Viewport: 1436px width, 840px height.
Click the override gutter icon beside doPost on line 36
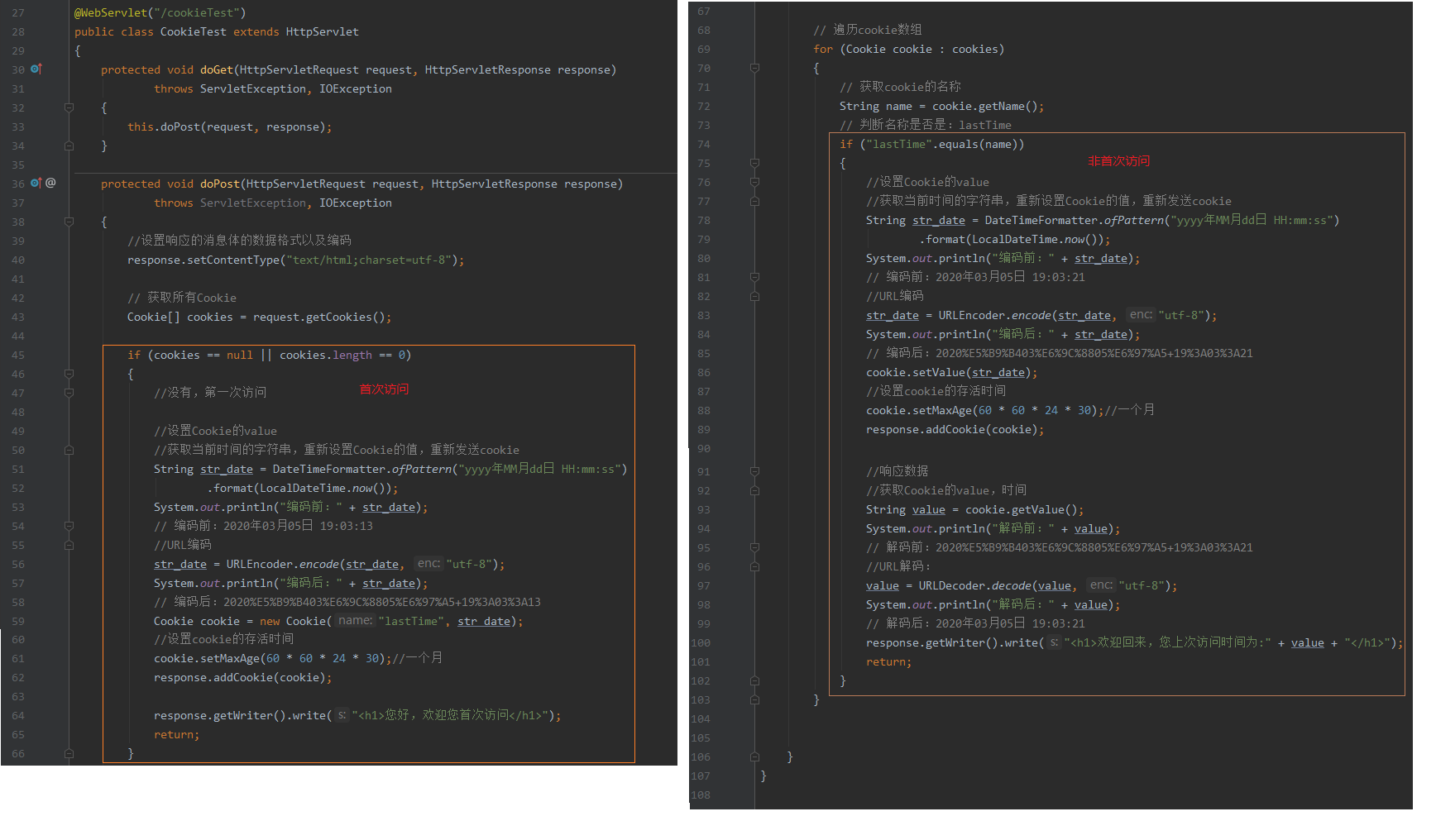pyautogui.click(x=36, y=183)
